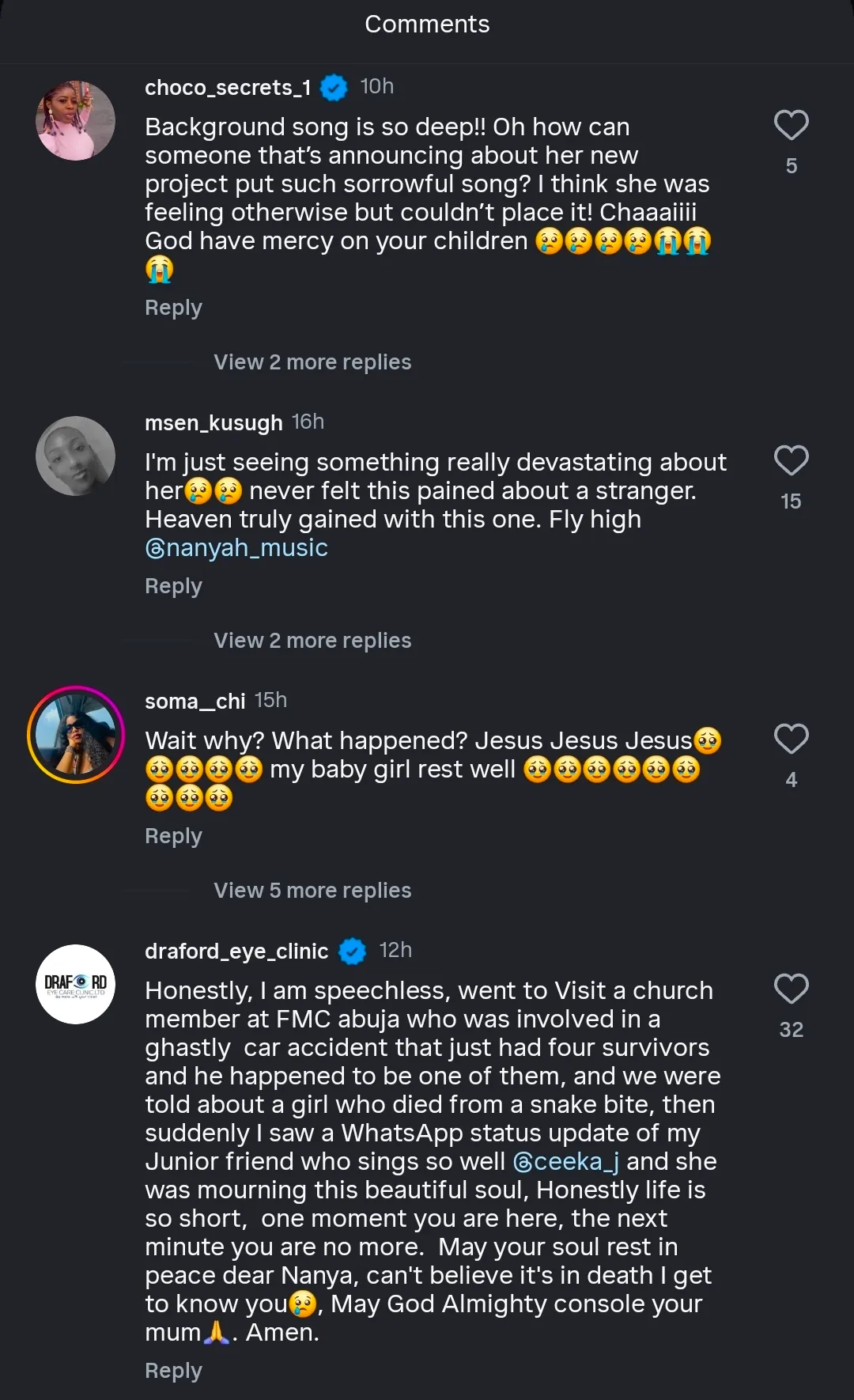Image resolution: width=854 pixels, height=1400 pixels.
Task: Tap the verified badge beside choco_secrets_1
Action: click(x=334, y=87)
